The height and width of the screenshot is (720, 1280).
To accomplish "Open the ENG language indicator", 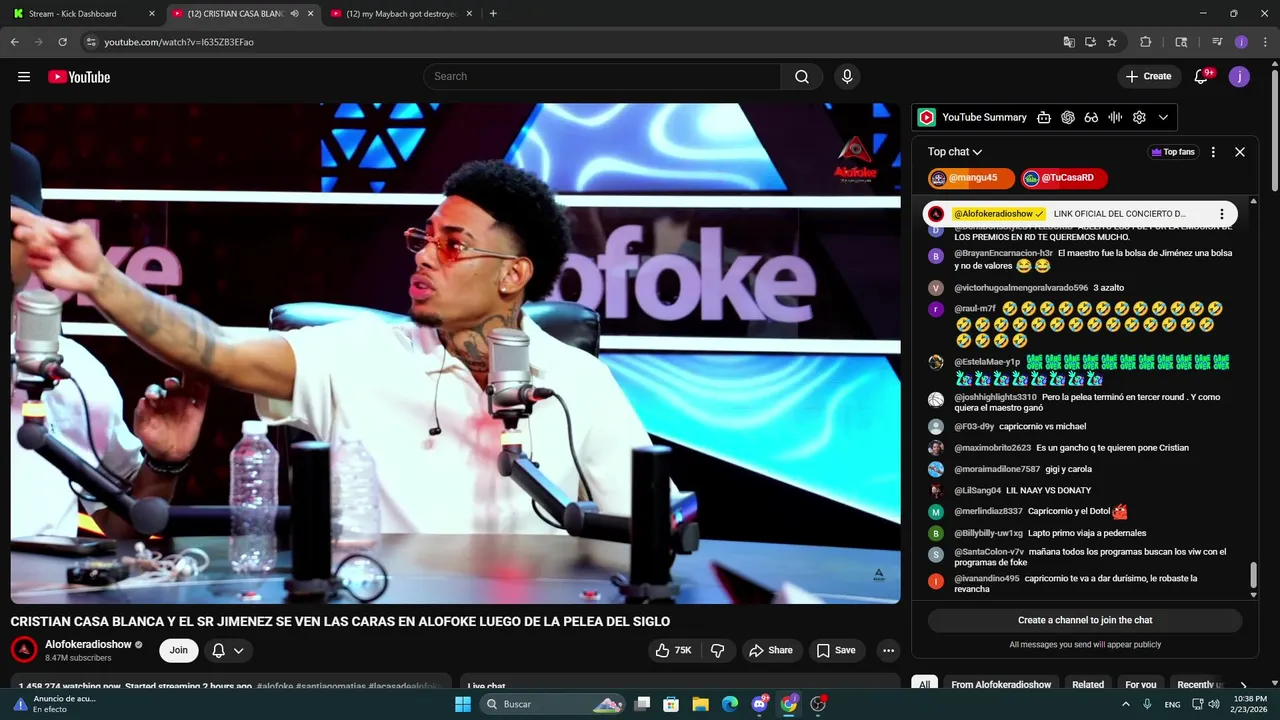I will (1173, 704).
